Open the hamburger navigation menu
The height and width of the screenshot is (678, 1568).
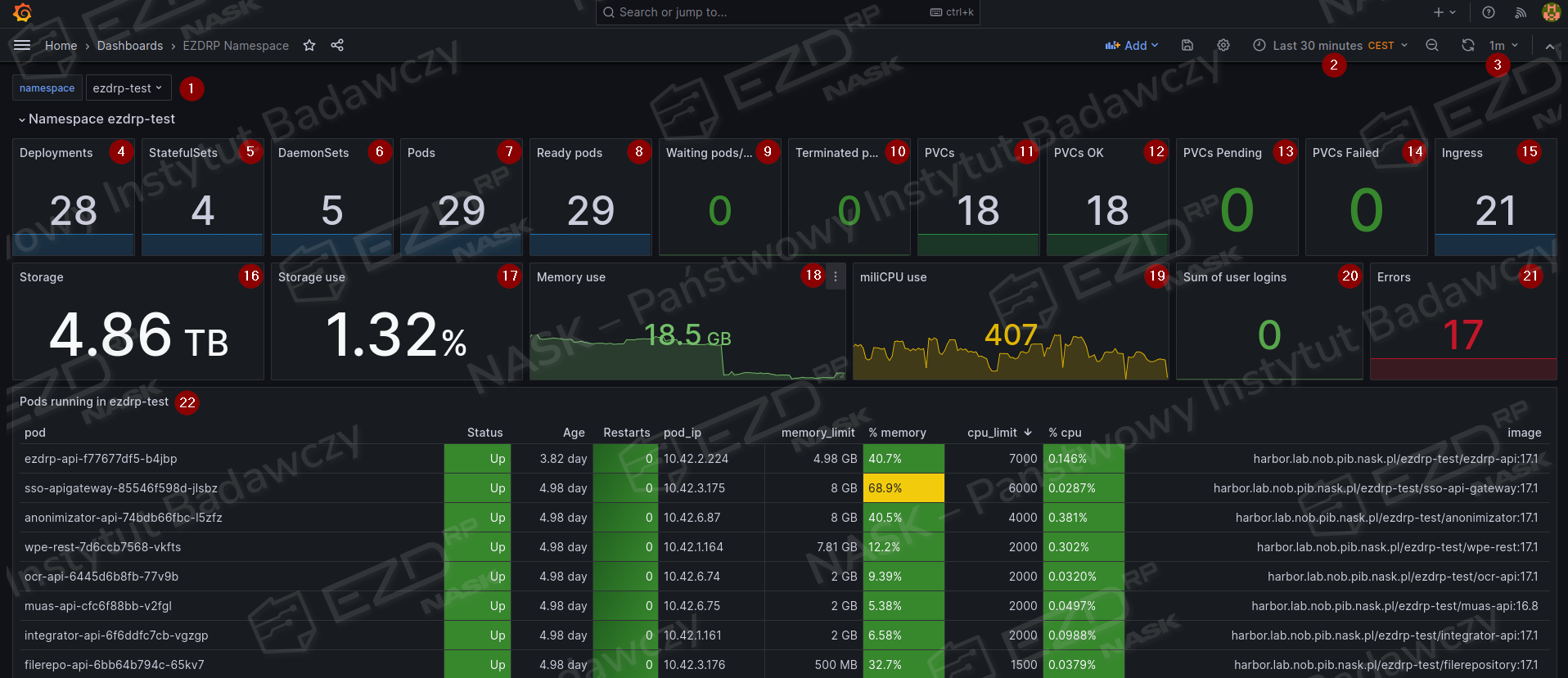tap(22, 46)
